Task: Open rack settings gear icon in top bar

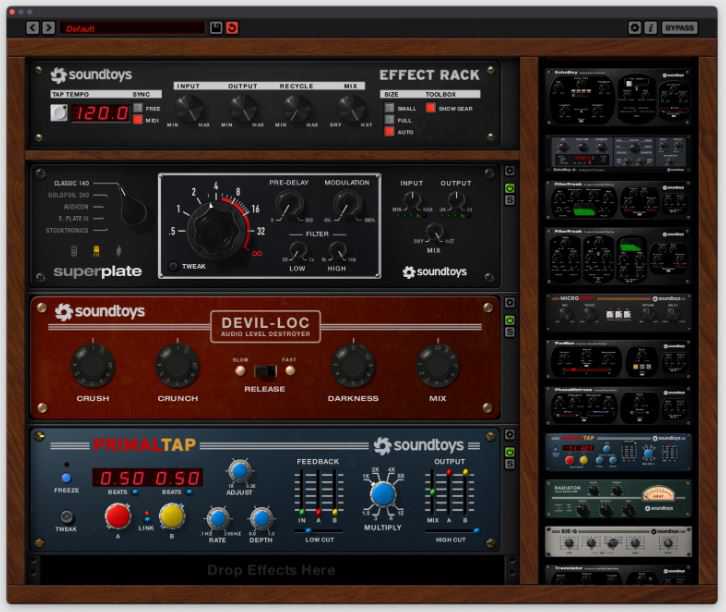Action: click(x=635, y=28)
